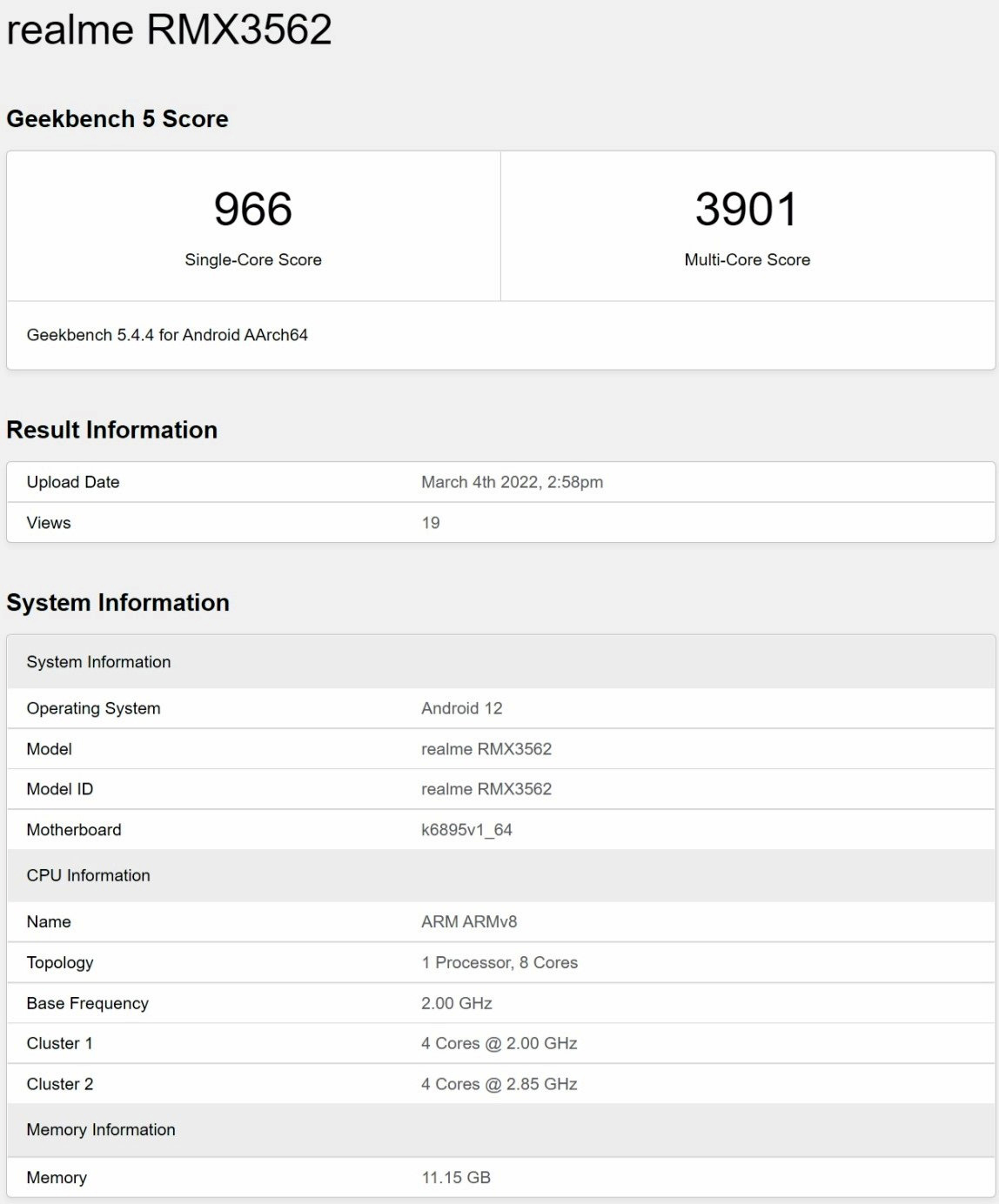
Task: Click the upload date March 4th 2022 value
Action: [x=512, y=482]
